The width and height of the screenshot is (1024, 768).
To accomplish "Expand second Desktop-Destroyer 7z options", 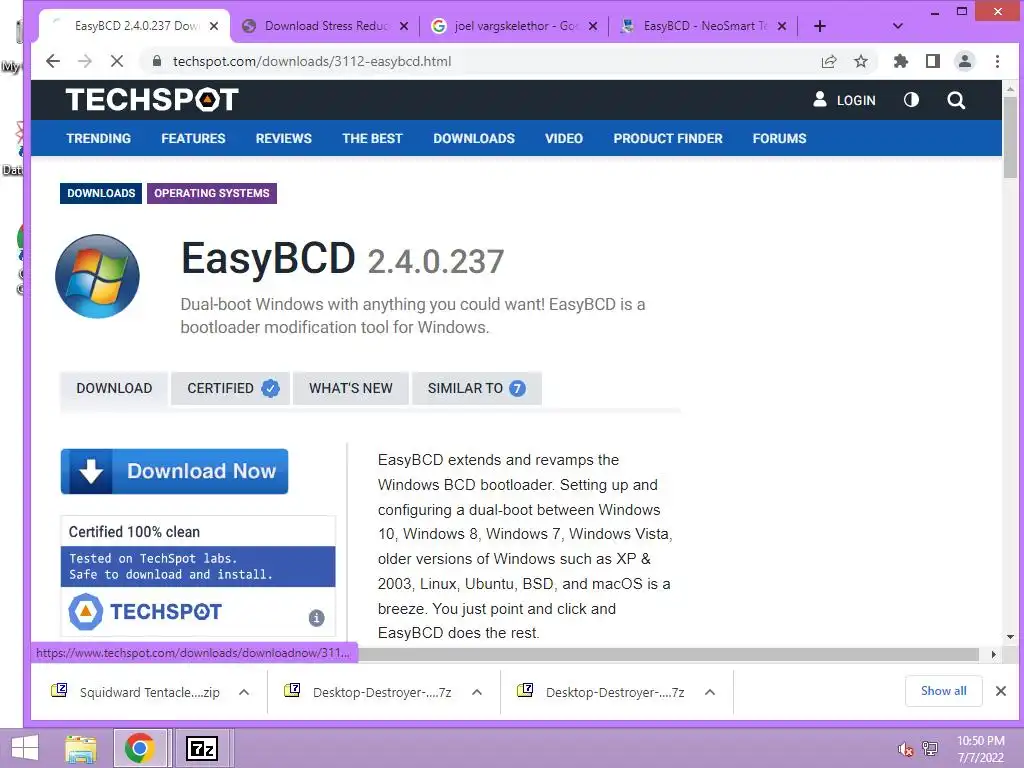I will click(710, 692).
